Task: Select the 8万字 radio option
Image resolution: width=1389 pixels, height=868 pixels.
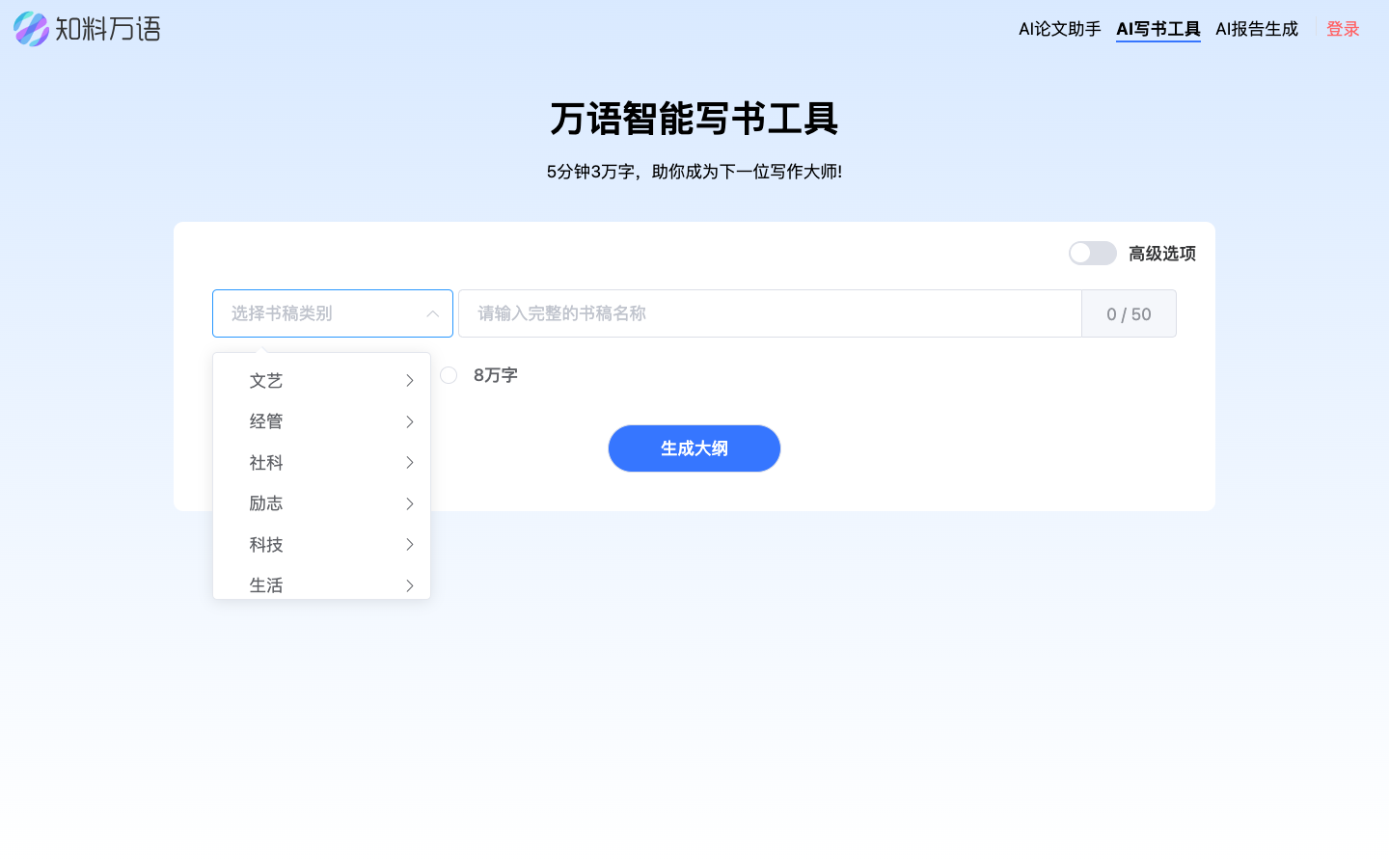Action: 448,375
